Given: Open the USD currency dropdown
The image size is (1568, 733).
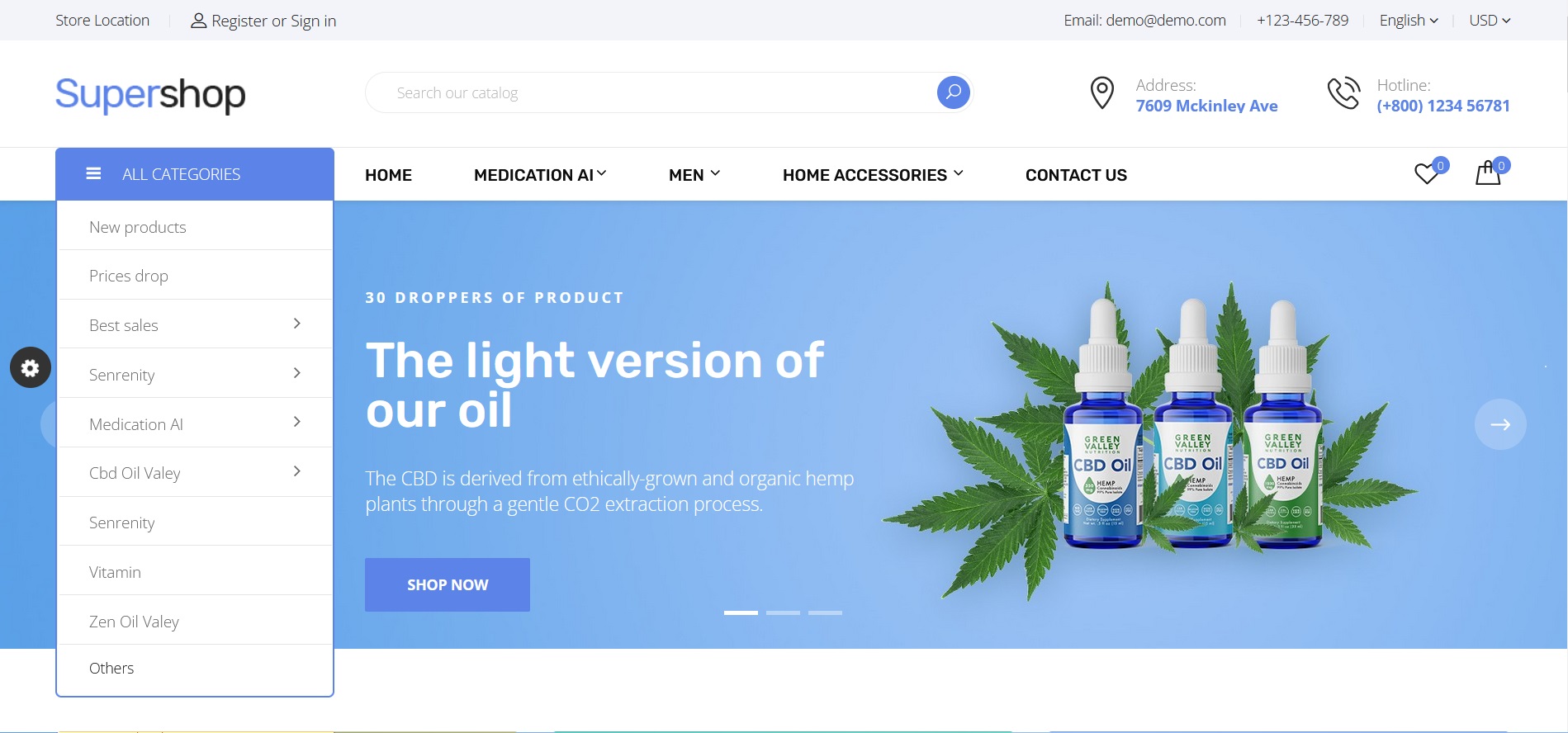Looking at the screenshot, I should coord(1490,21).
